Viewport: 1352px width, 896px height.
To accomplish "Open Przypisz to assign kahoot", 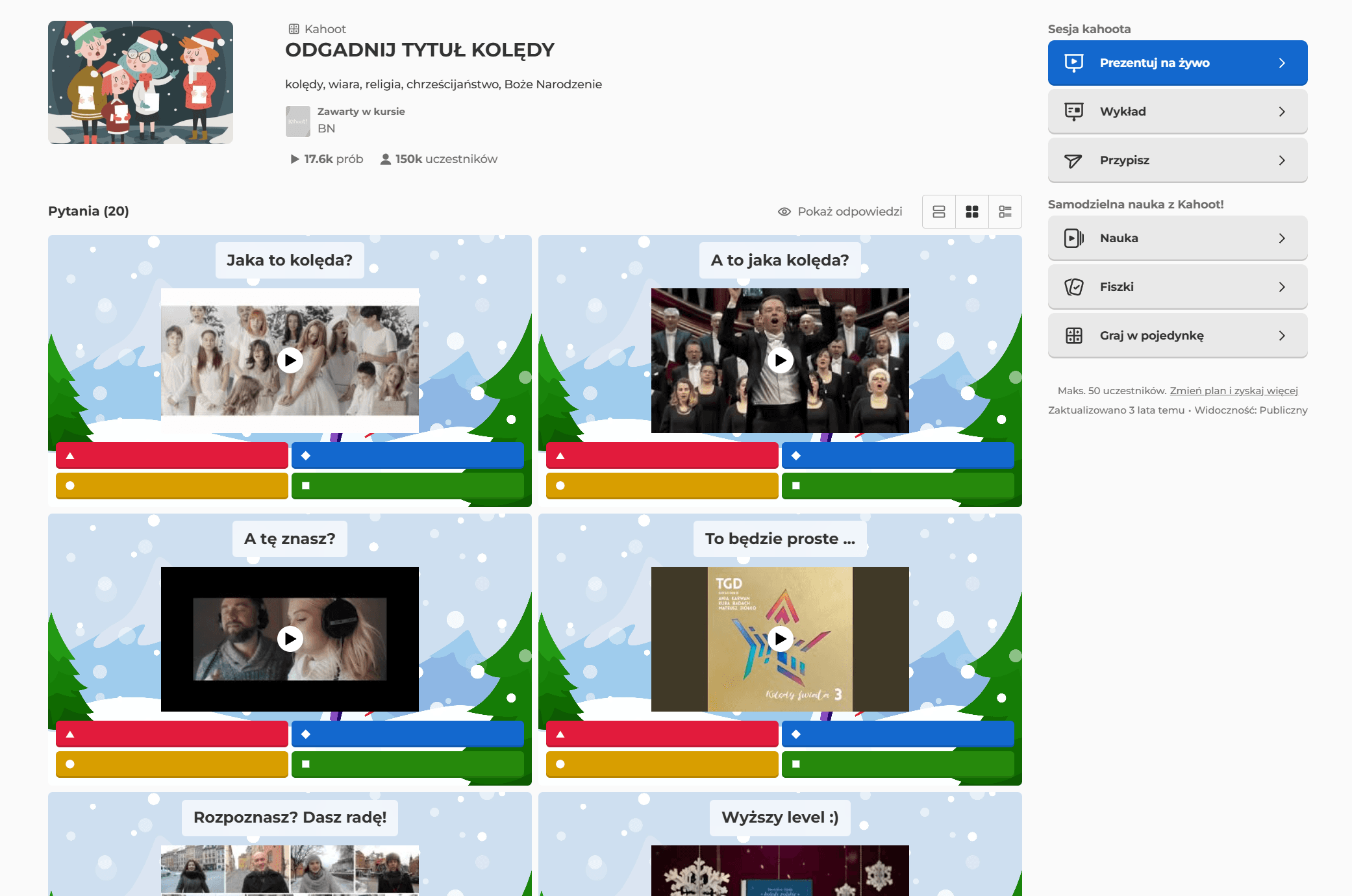I will (x=1177, y=160).
